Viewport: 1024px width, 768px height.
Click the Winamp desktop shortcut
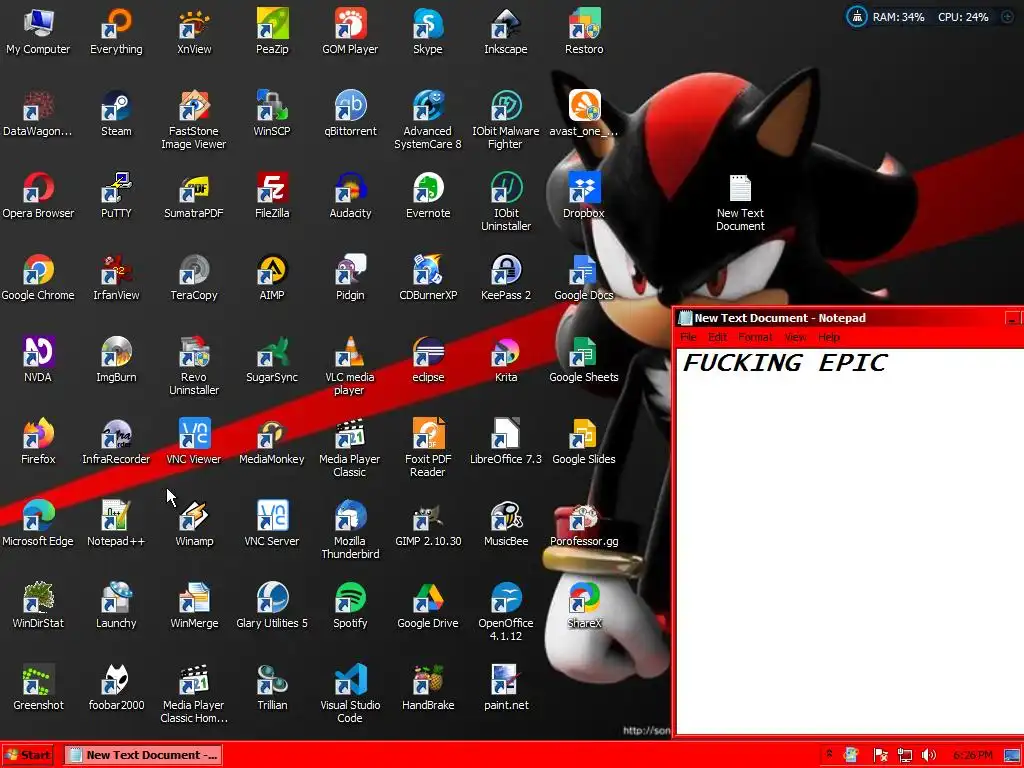coord(194,524)
